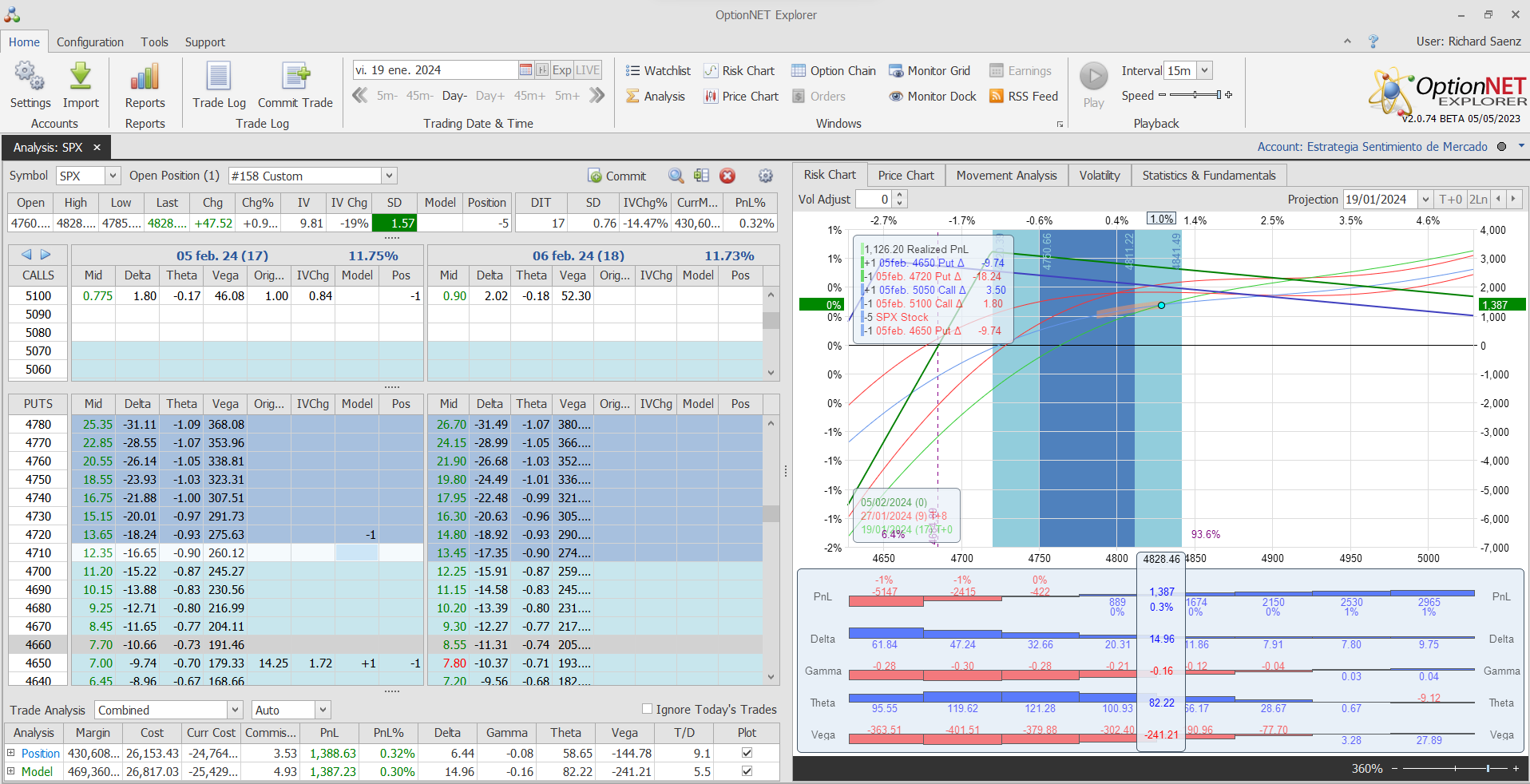1530x784 pixels.
Task: Uncheck Plot for Model row
Action: click(747, 771)
